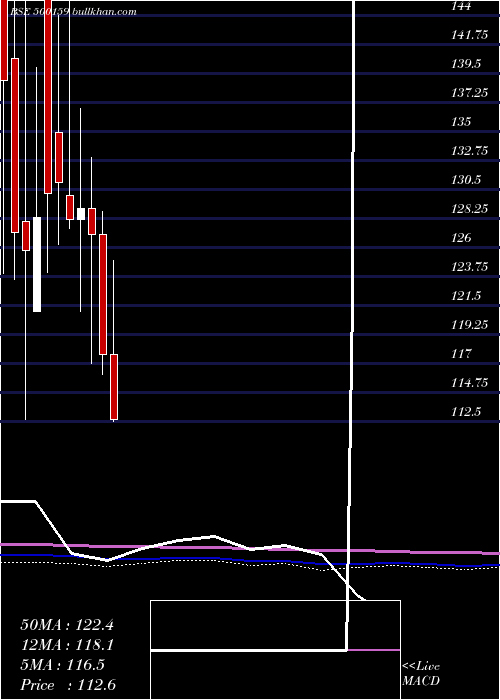Click the 144 price axis label
The height and width of the screenshot is (700, 500).
click(x=461, y=6)
